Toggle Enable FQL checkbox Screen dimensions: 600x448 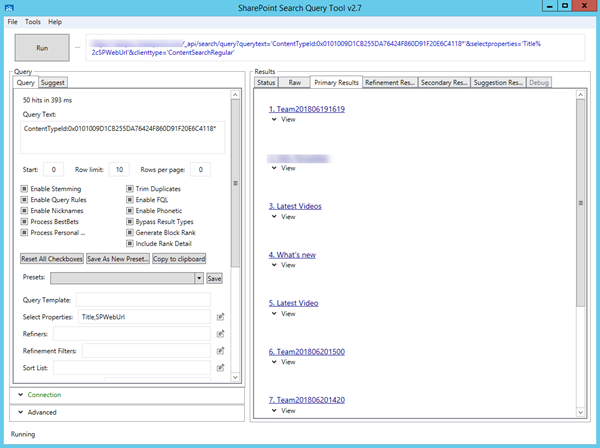[x=130, y=200]
